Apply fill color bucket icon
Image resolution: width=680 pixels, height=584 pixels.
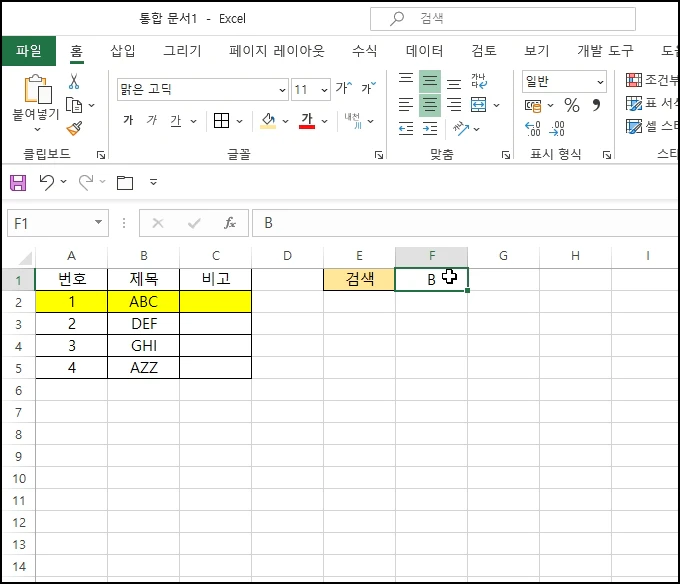click(x=268, y=121)
